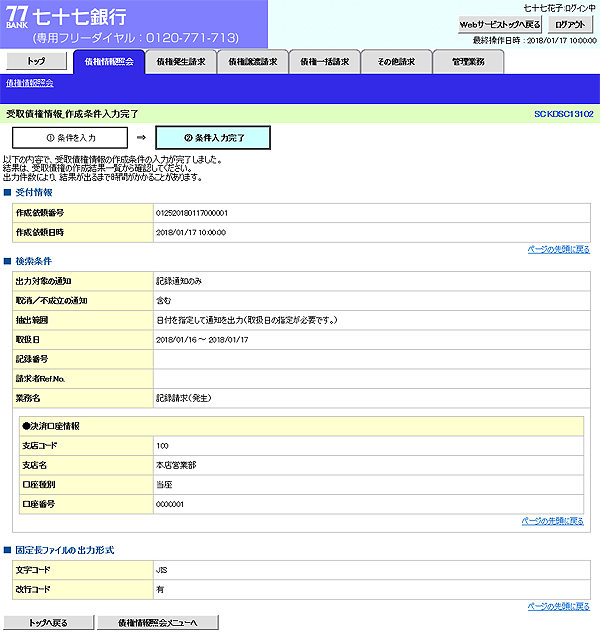Image resolution: width=600 pixels, height=638 pixels.
Task: Open the 債権譲渡請求 tab
Action: [253, 62]
